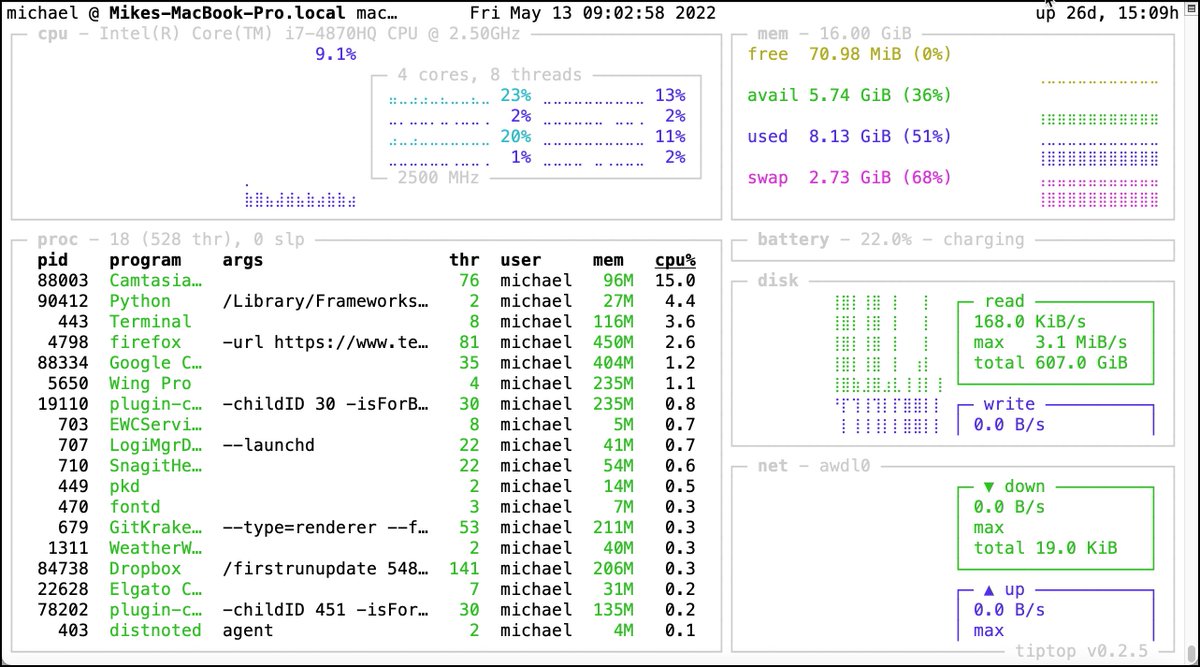Viewport: 1200px width, 667px height.
Task: Select the EWCServi… process name
Action: coord(155,424)
